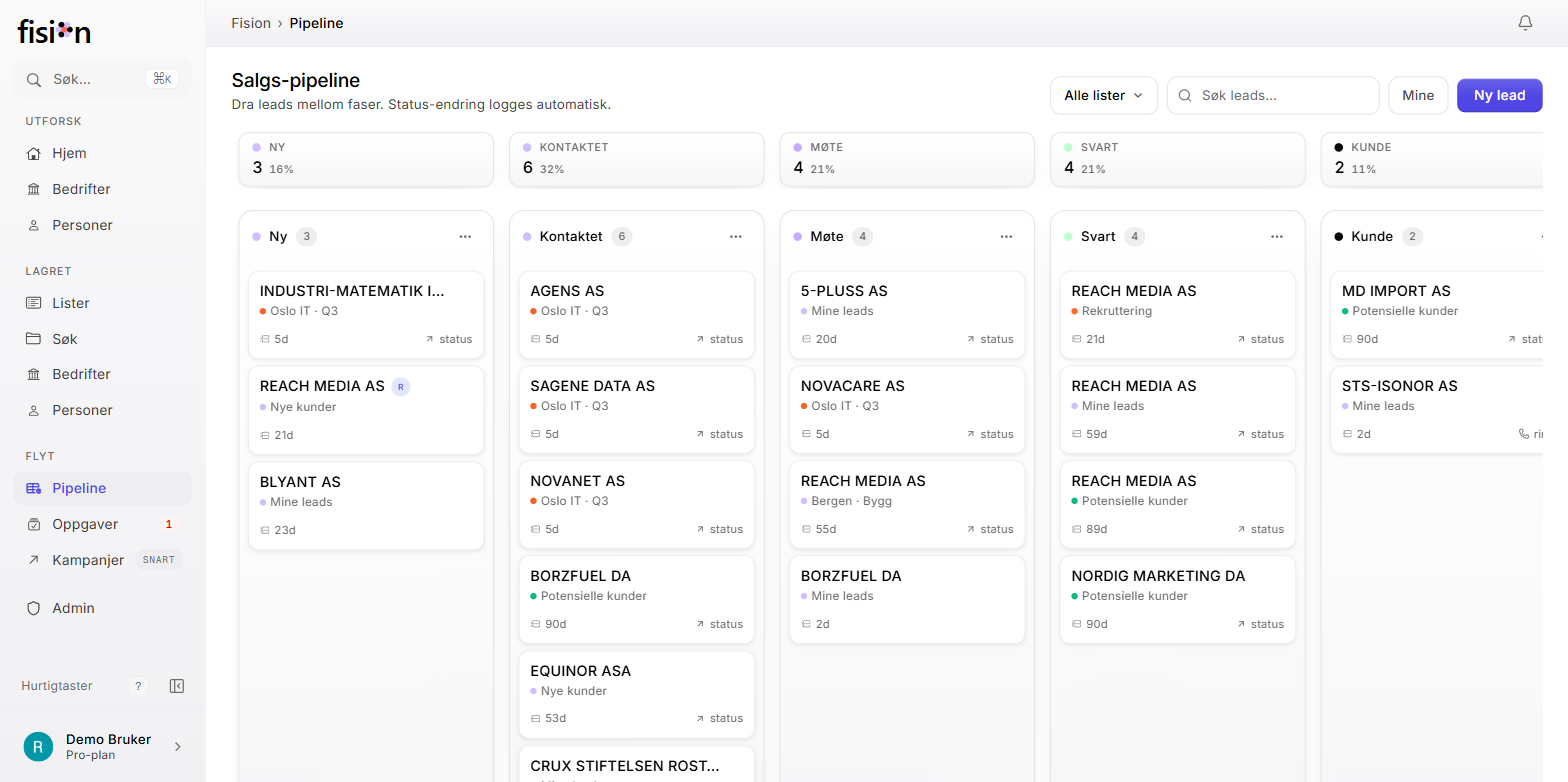Click the Kampanjer arrow icon
The height and width of the screenshot is (782, 1568).
tap(34, 560)
